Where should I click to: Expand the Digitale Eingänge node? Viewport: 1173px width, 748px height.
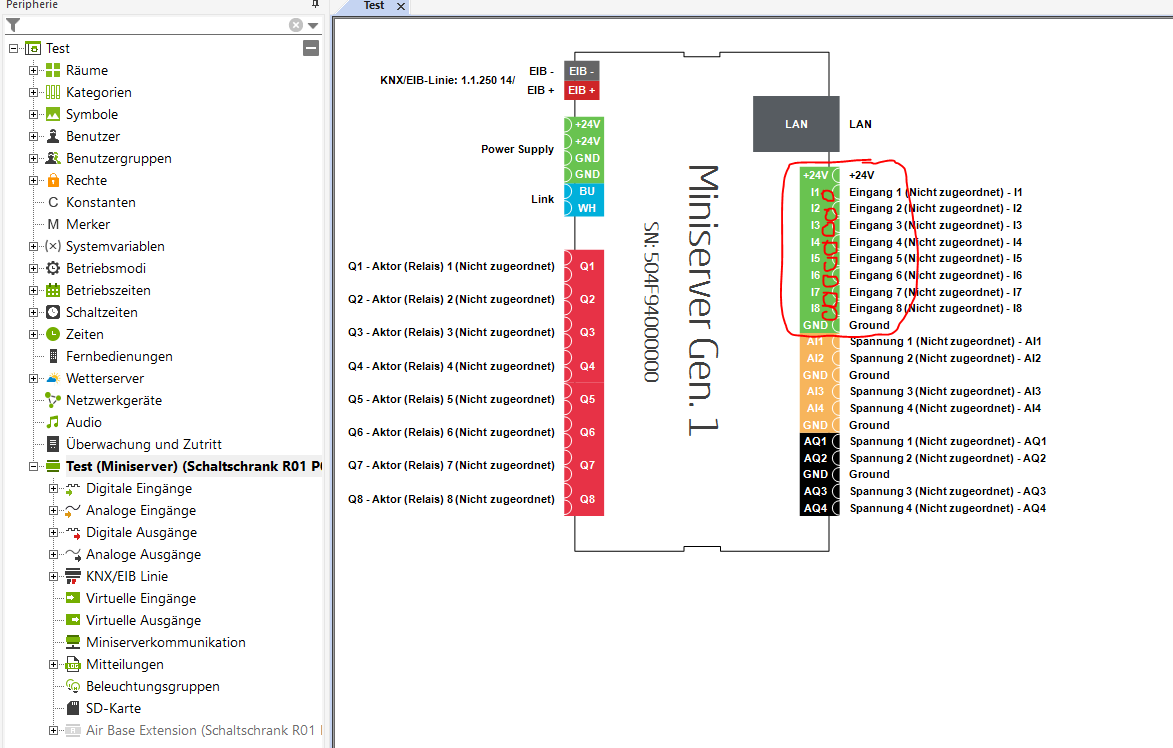click(x=54, y=489)
